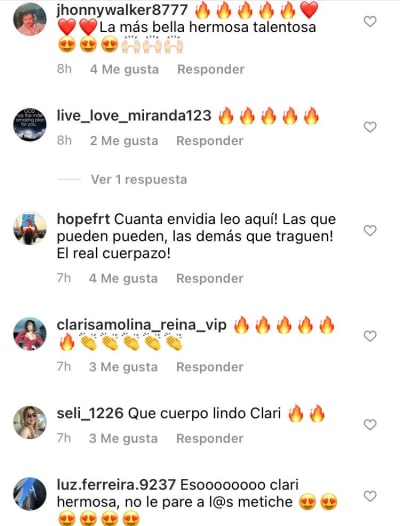Image resolution: width=400 pixels, height=526 pixels.
Task: Open the live_love_miranda123 username link
Action: pyautogui.click(x=134, y=115)
